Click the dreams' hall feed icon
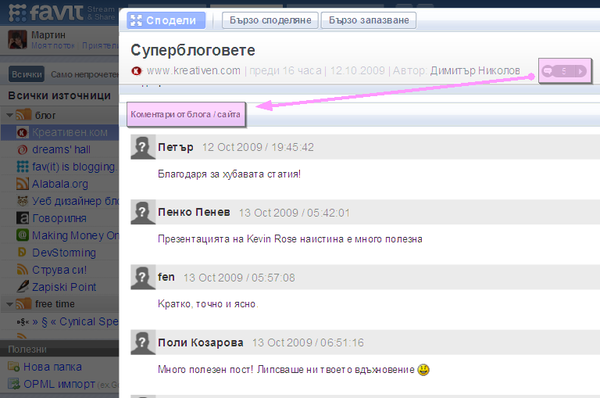Screen dimensions: 600x398 point(22,150)
